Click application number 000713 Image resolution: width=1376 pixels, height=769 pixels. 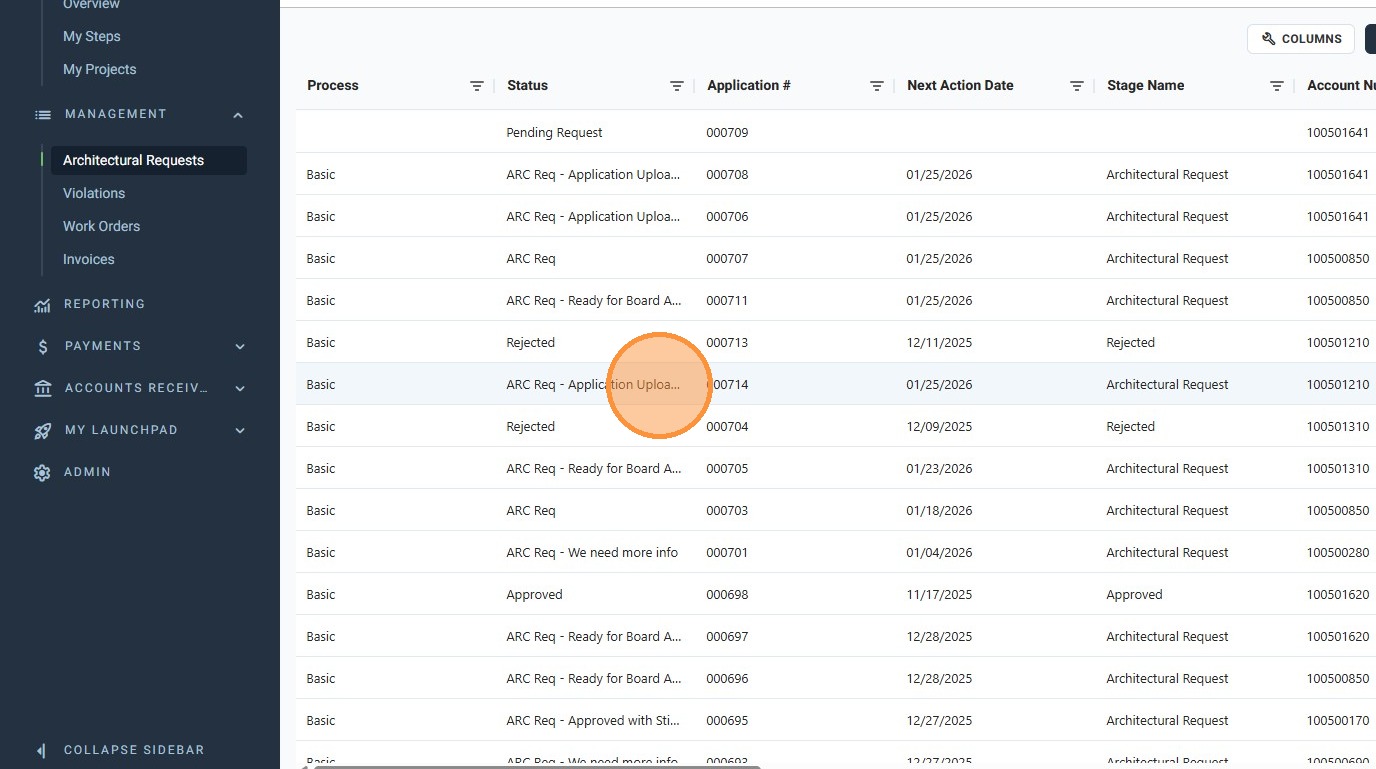click(727, 343)
